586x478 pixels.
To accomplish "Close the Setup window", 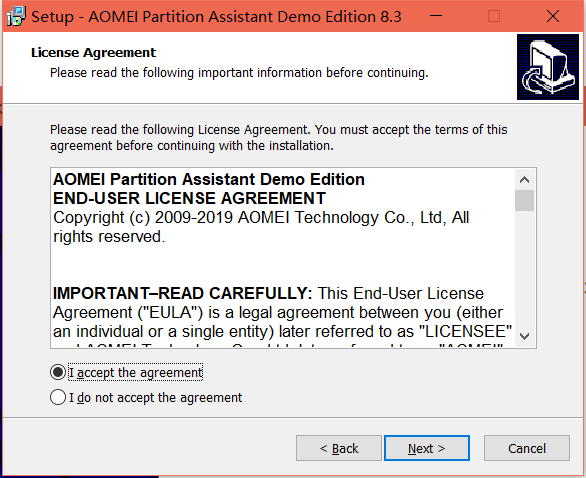I will [x=553, y=16].
